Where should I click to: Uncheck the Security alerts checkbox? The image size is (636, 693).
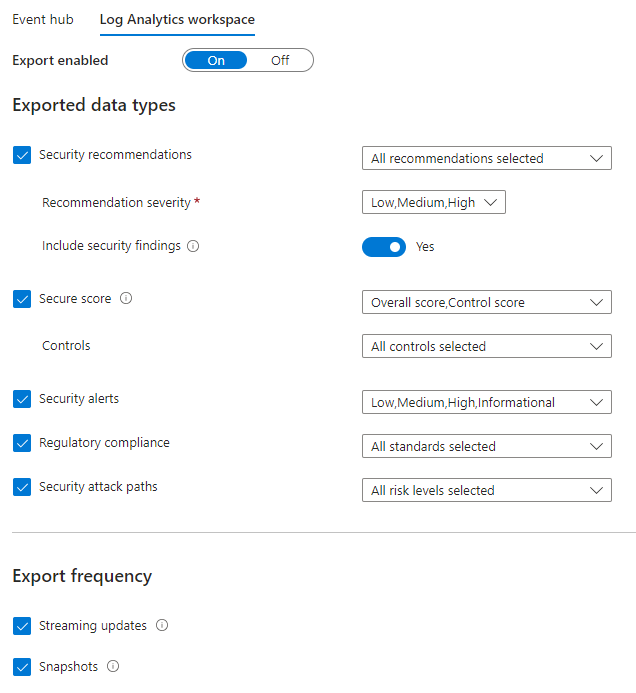coord(22,399)
